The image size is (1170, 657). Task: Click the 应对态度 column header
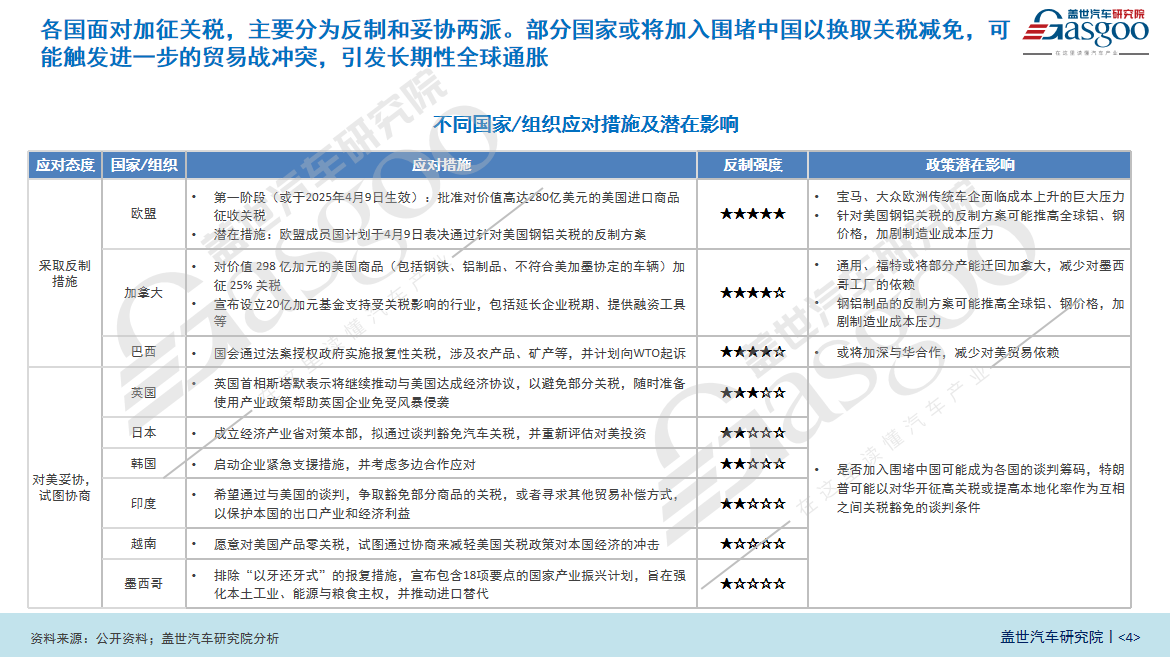[x=65, y=165]
